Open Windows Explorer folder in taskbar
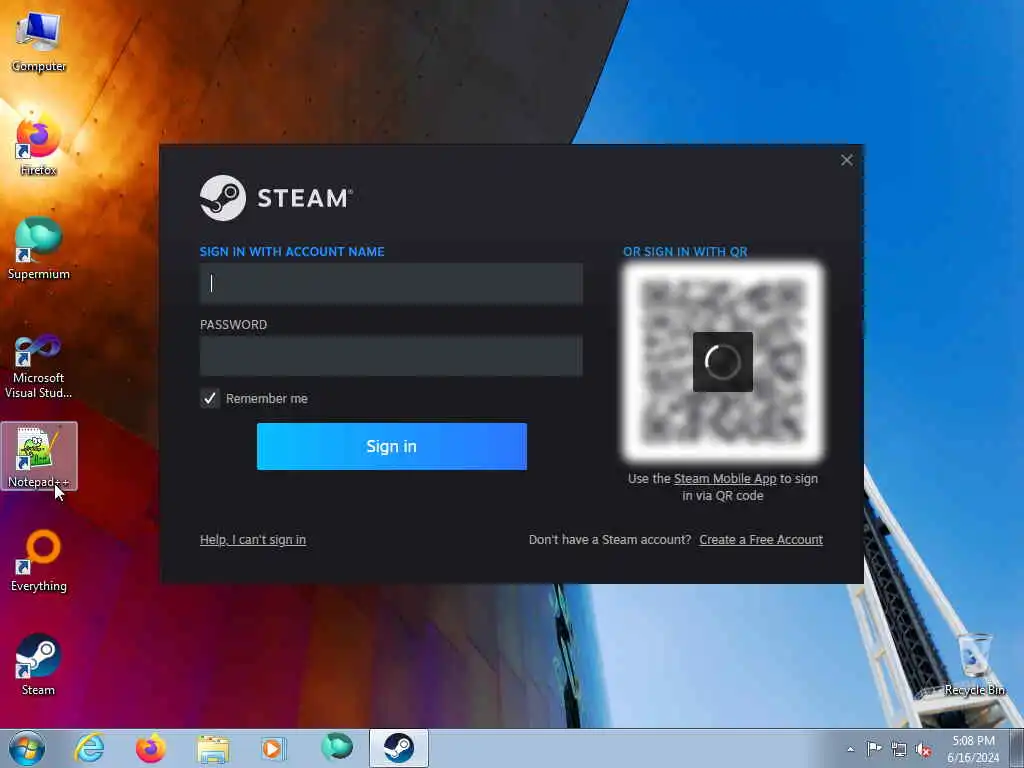This screenshot has height=768, width=1024. [213, 748]
